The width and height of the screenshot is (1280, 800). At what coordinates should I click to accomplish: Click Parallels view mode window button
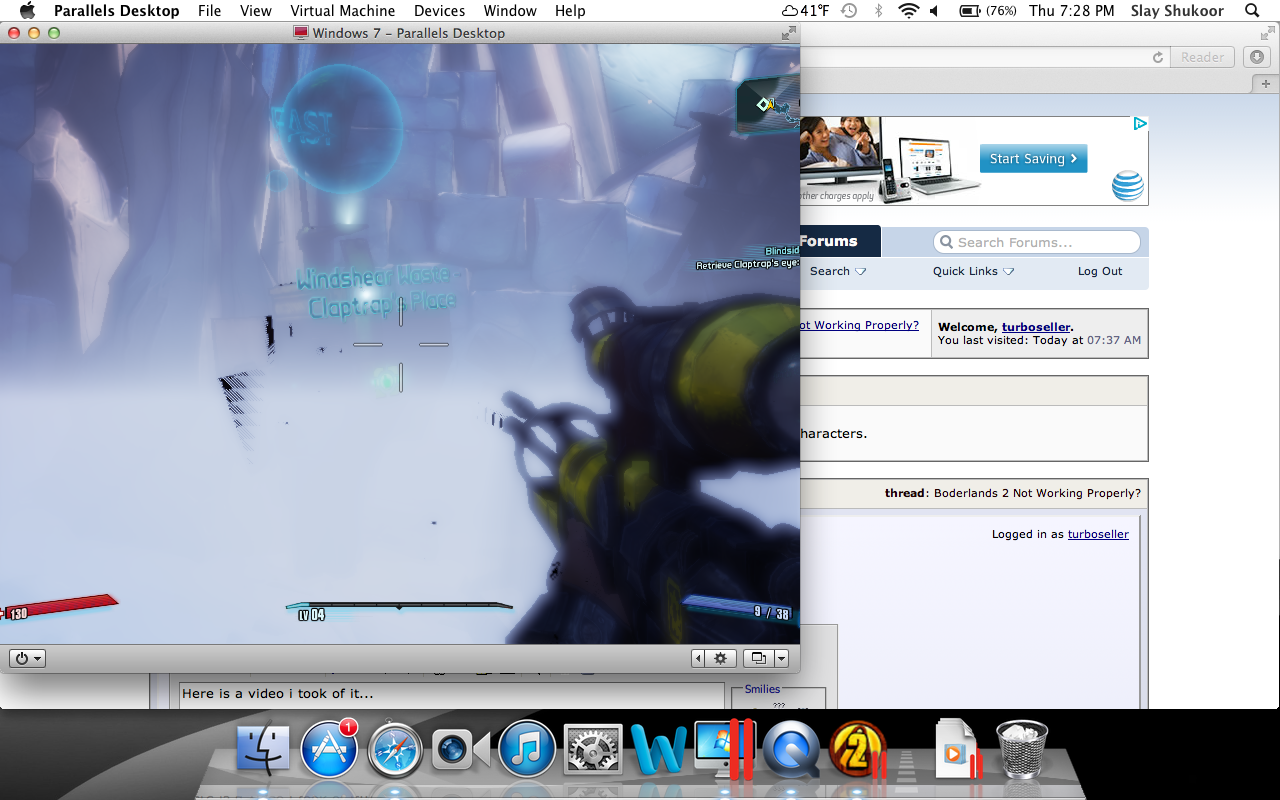click(759, 658)
